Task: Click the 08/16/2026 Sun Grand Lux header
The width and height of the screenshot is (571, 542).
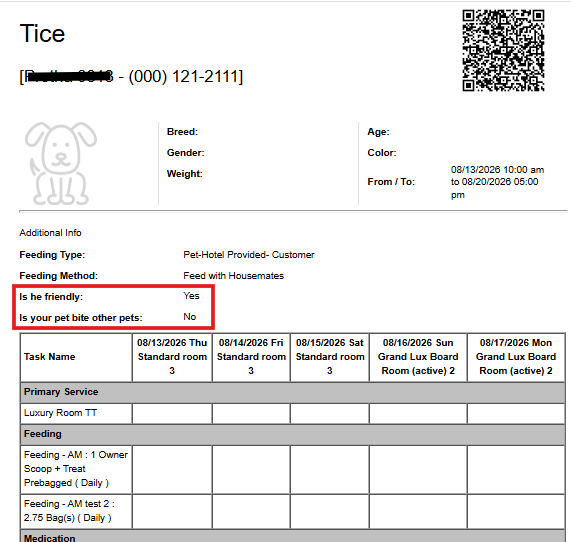Action: pos(418,357)
